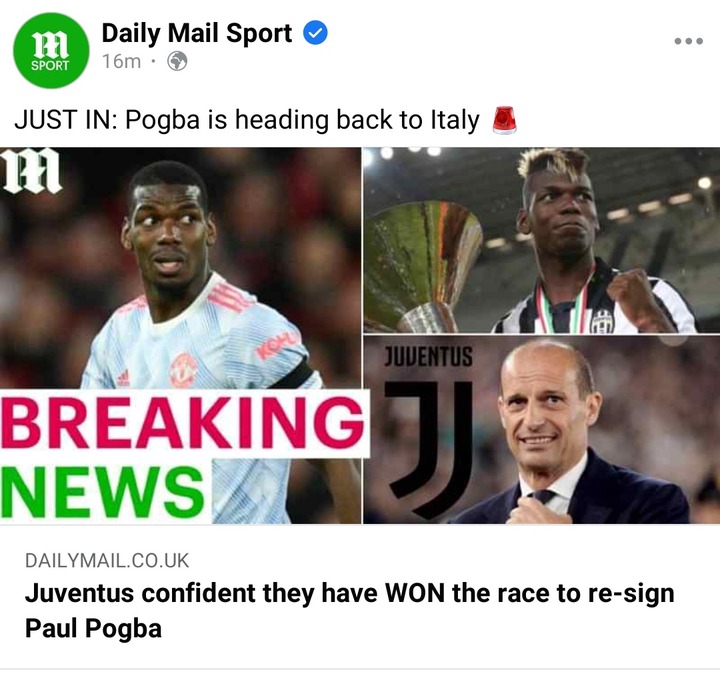Open the three-dot post options menu
Image resolution: width=720 pixels, height=674 pixels.
[x=688, y=41]
